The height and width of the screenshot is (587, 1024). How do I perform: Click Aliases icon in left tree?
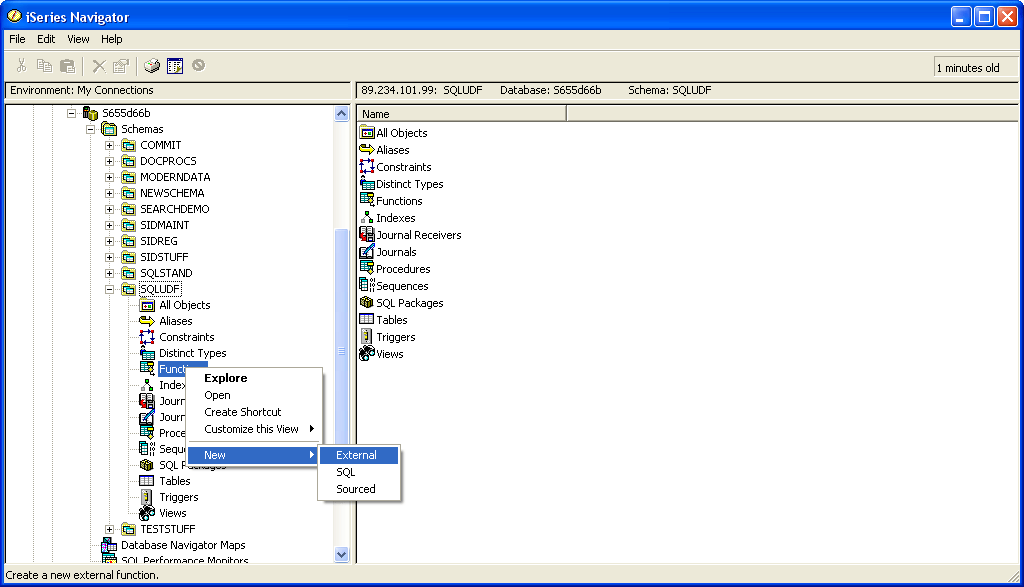pyautogui.click(x=147, y=321)
